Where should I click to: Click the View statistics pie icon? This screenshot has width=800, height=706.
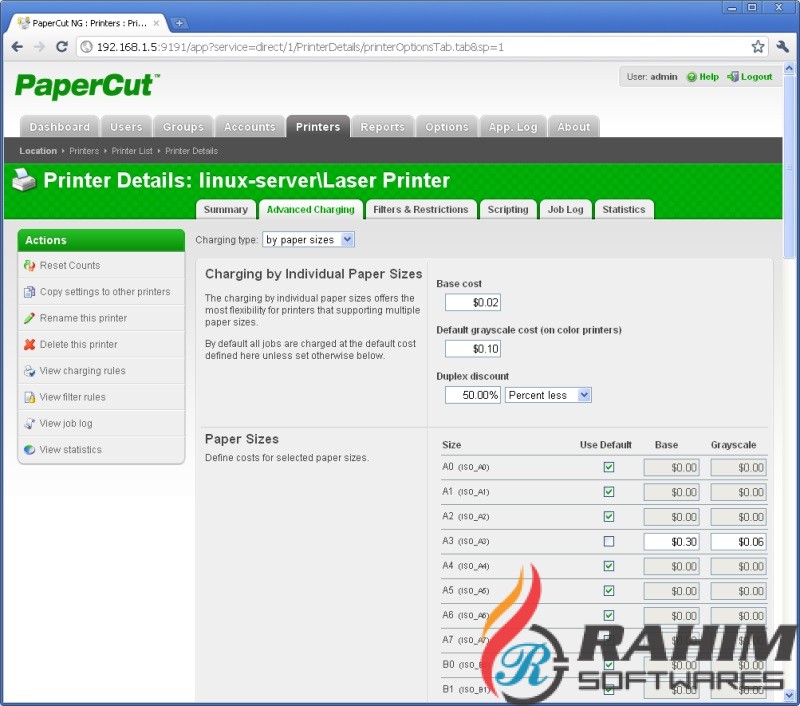pyautogui.click(x=30, y=449)
